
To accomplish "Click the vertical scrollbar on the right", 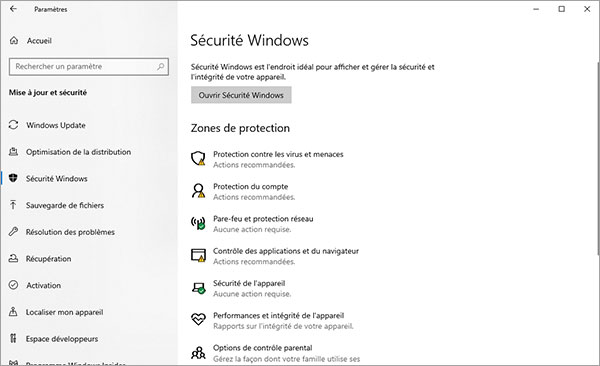I will (x=598, y=158).
